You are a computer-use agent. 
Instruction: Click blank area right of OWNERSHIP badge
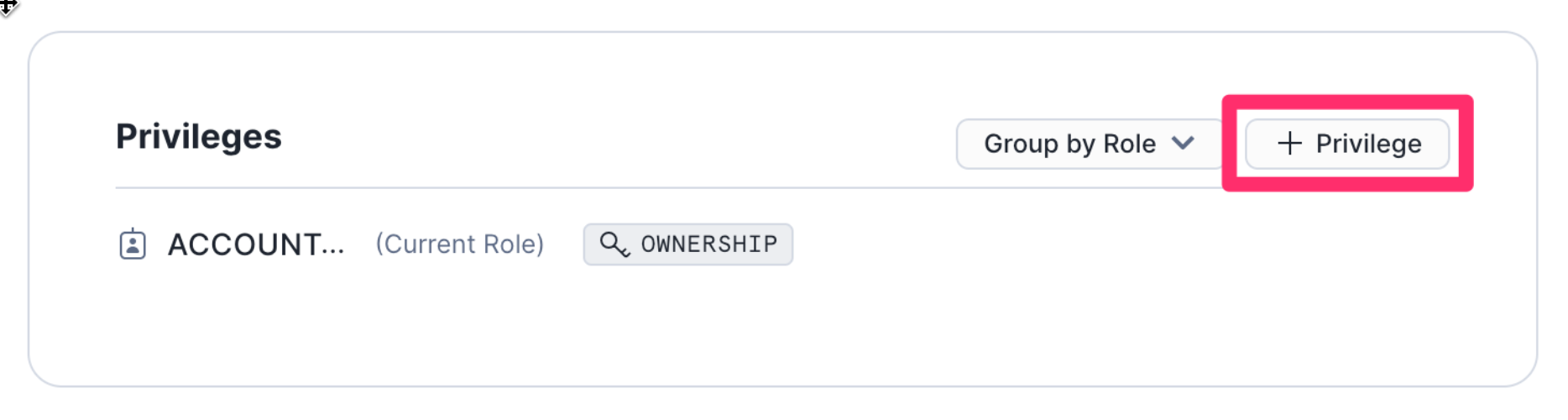click(1091, 244)
